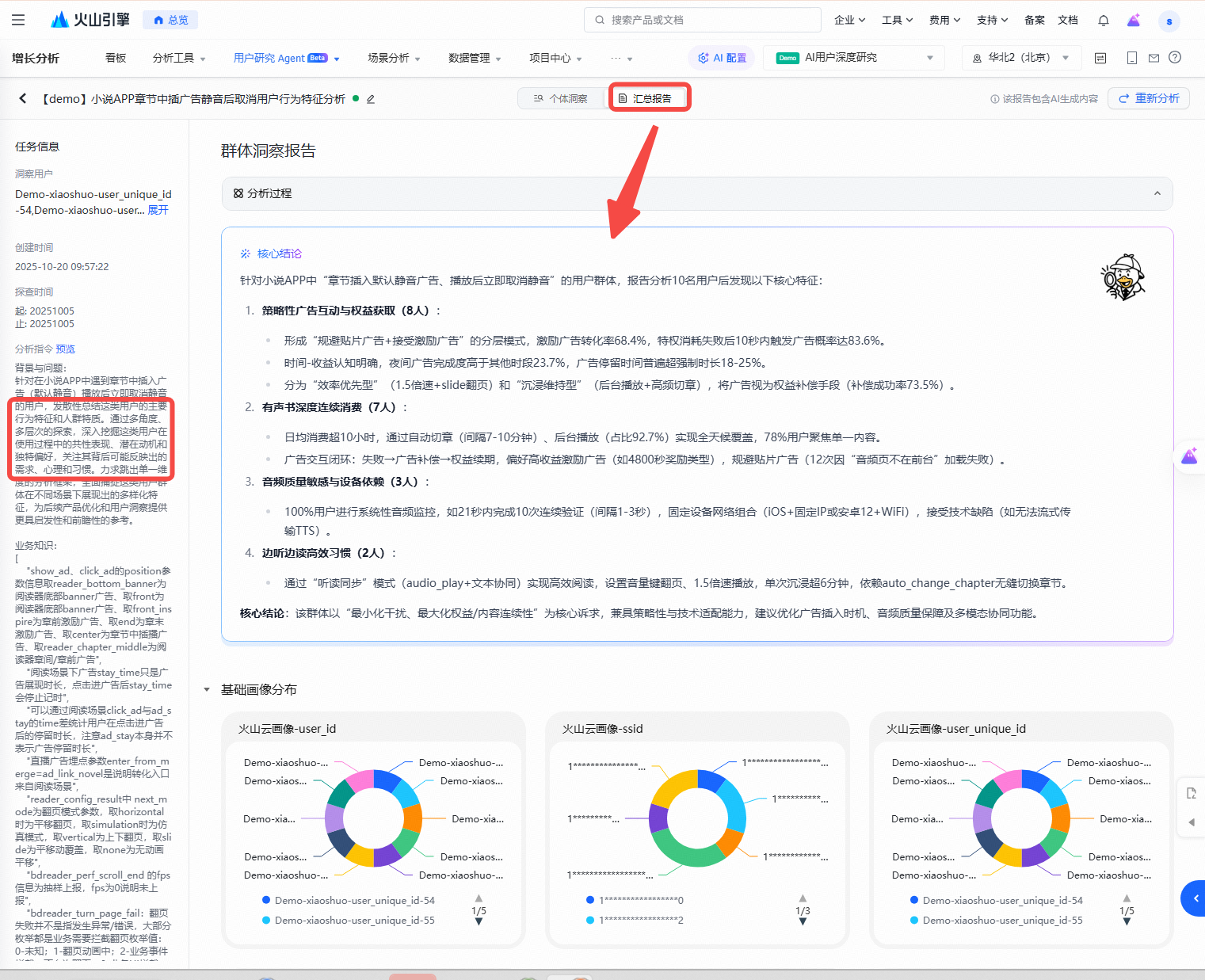This screenshot has width=1205, height=980.
Task: Open the notification bell
Action: tap(1104, 20)
